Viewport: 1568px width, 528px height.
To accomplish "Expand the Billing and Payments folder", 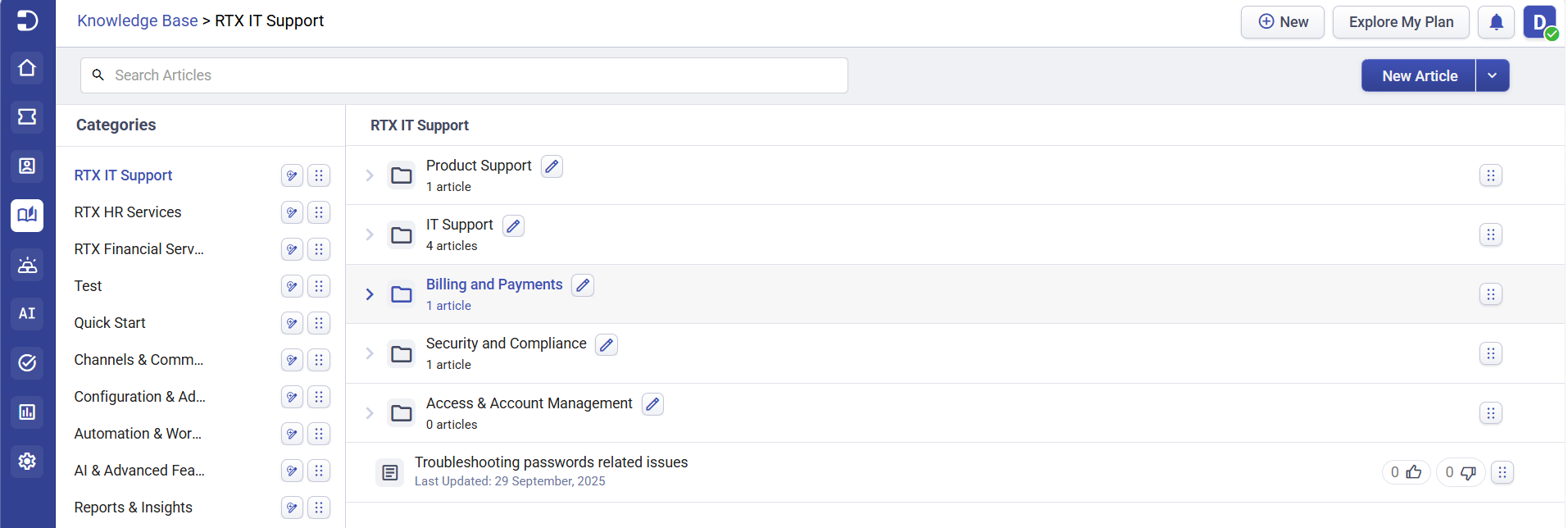I will point(370,294).
